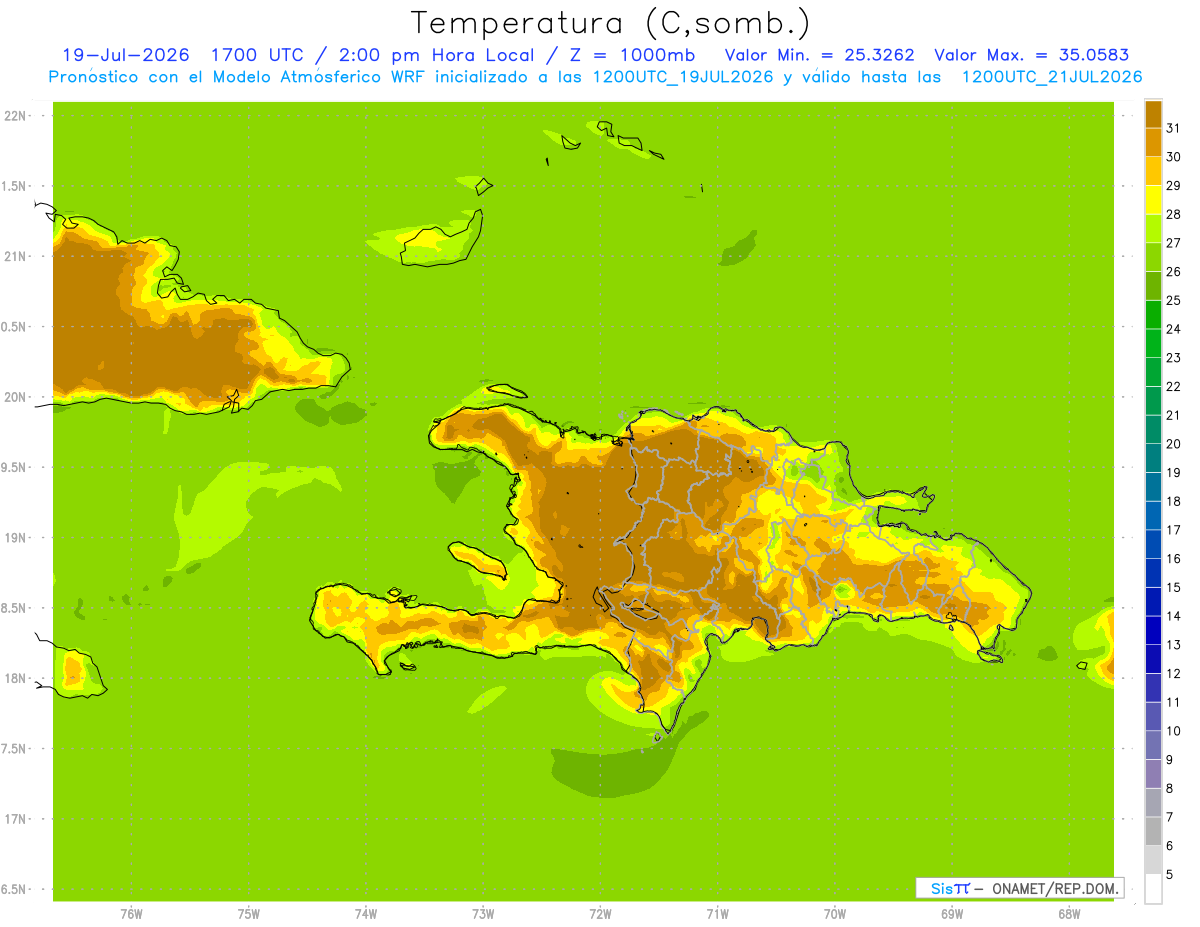Click the colorbar label '25'
Image resolution: width=1200 pixels, height=927 pixels.
[1173, 300]
